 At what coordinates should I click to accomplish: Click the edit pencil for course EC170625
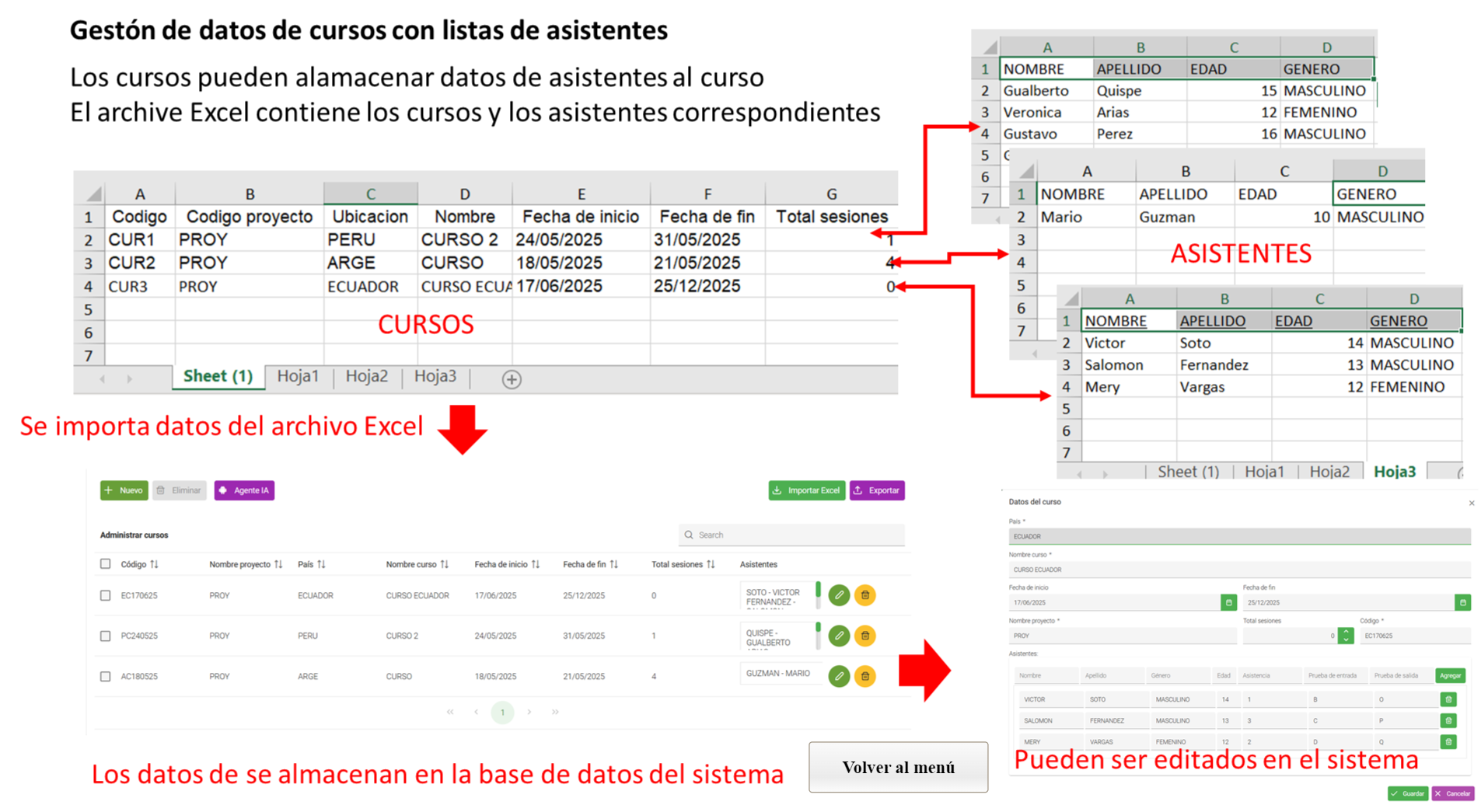coord(838,595)
